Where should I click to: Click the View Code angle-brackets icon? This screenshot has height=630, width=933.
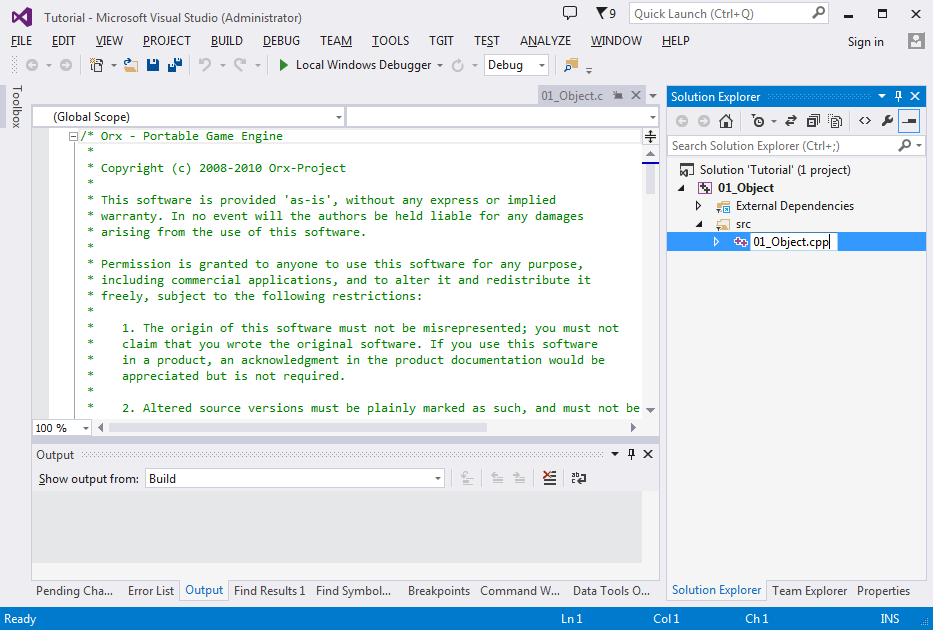pos(864,121)
